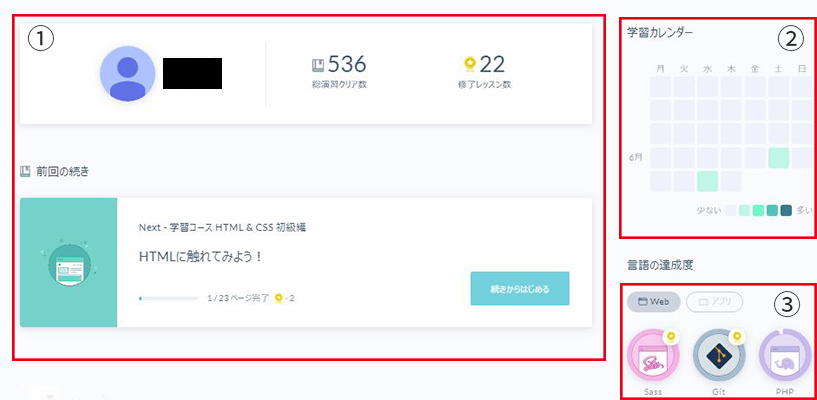Click the medal badge on the Git icon
The image size is (817, 400).
pyautogui.click(x=737, y=337)
